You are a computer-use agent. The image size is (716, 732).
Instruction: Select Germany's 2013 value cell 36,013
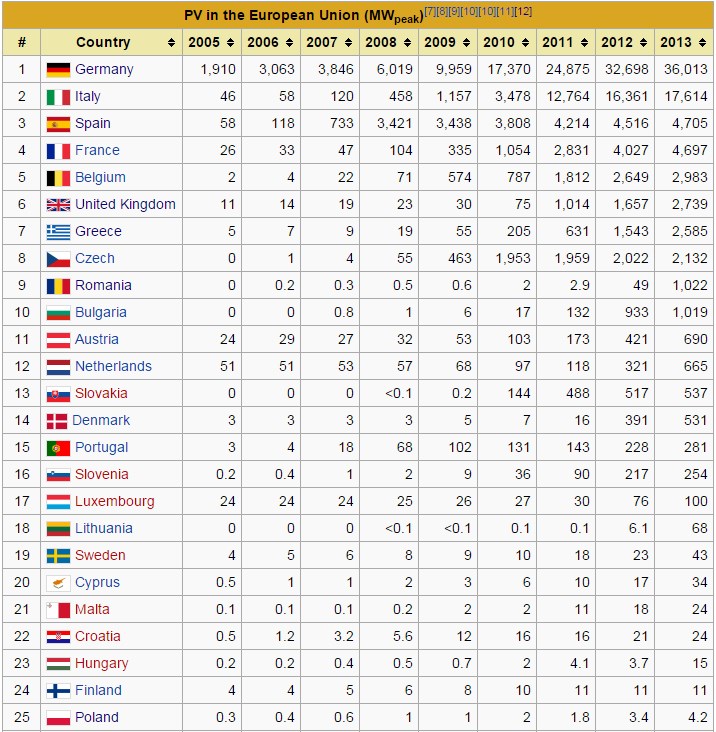(685, 70)
